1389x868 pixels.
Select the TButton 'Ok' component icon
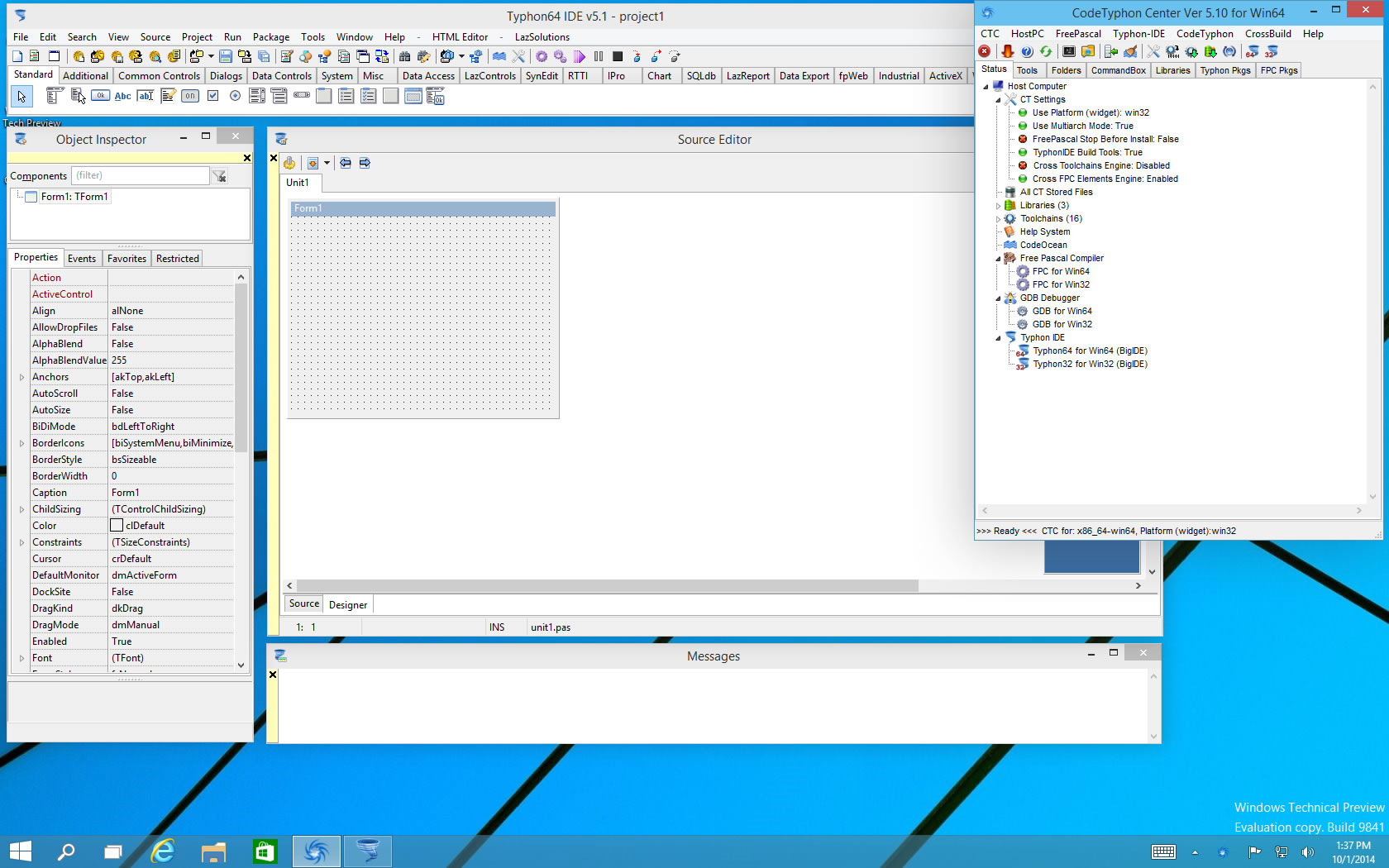pyautogui.click(x=100, y=96)
